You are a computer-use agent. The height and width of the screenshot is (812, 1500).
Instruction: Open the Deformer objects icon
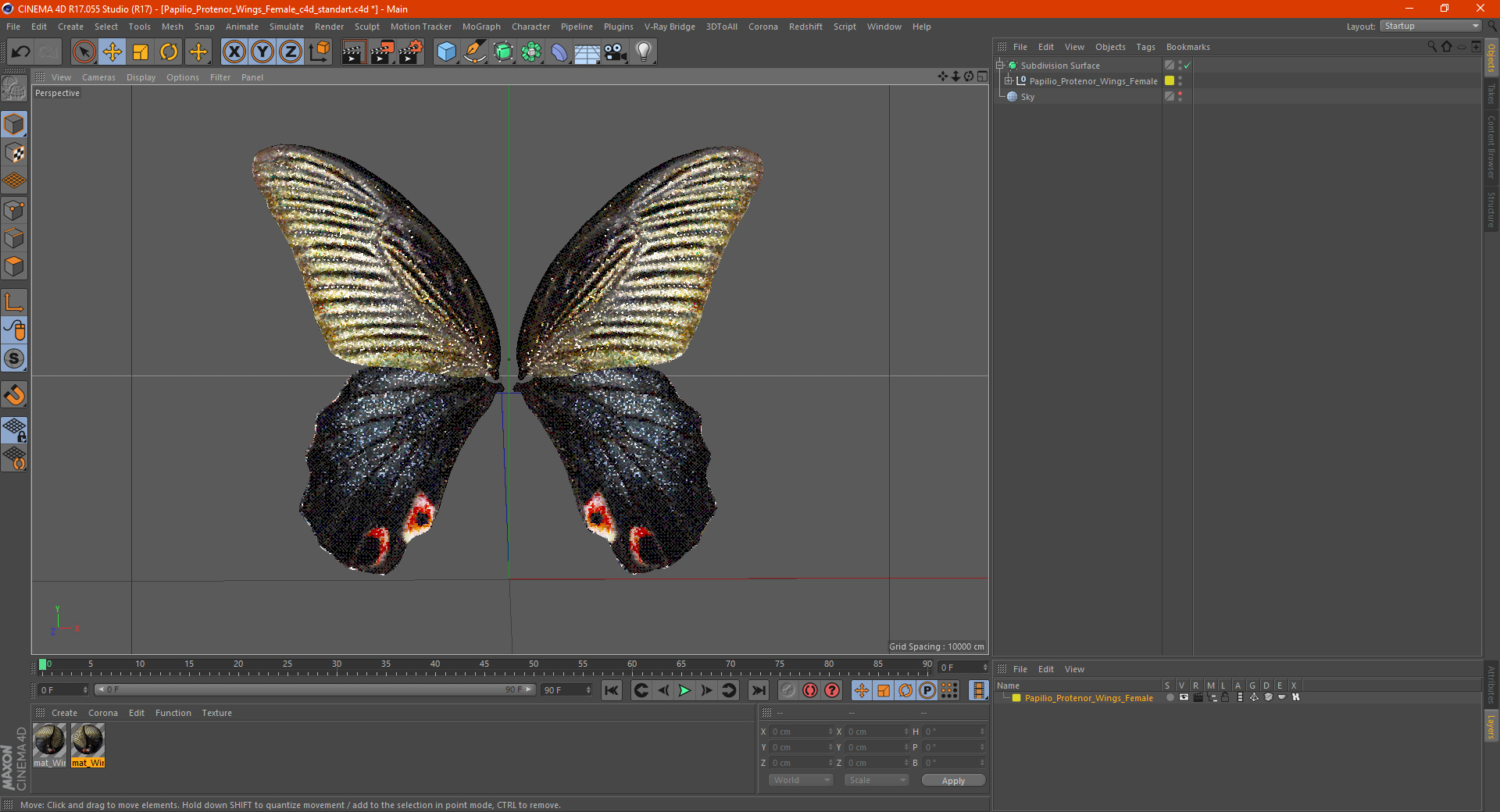559,52
